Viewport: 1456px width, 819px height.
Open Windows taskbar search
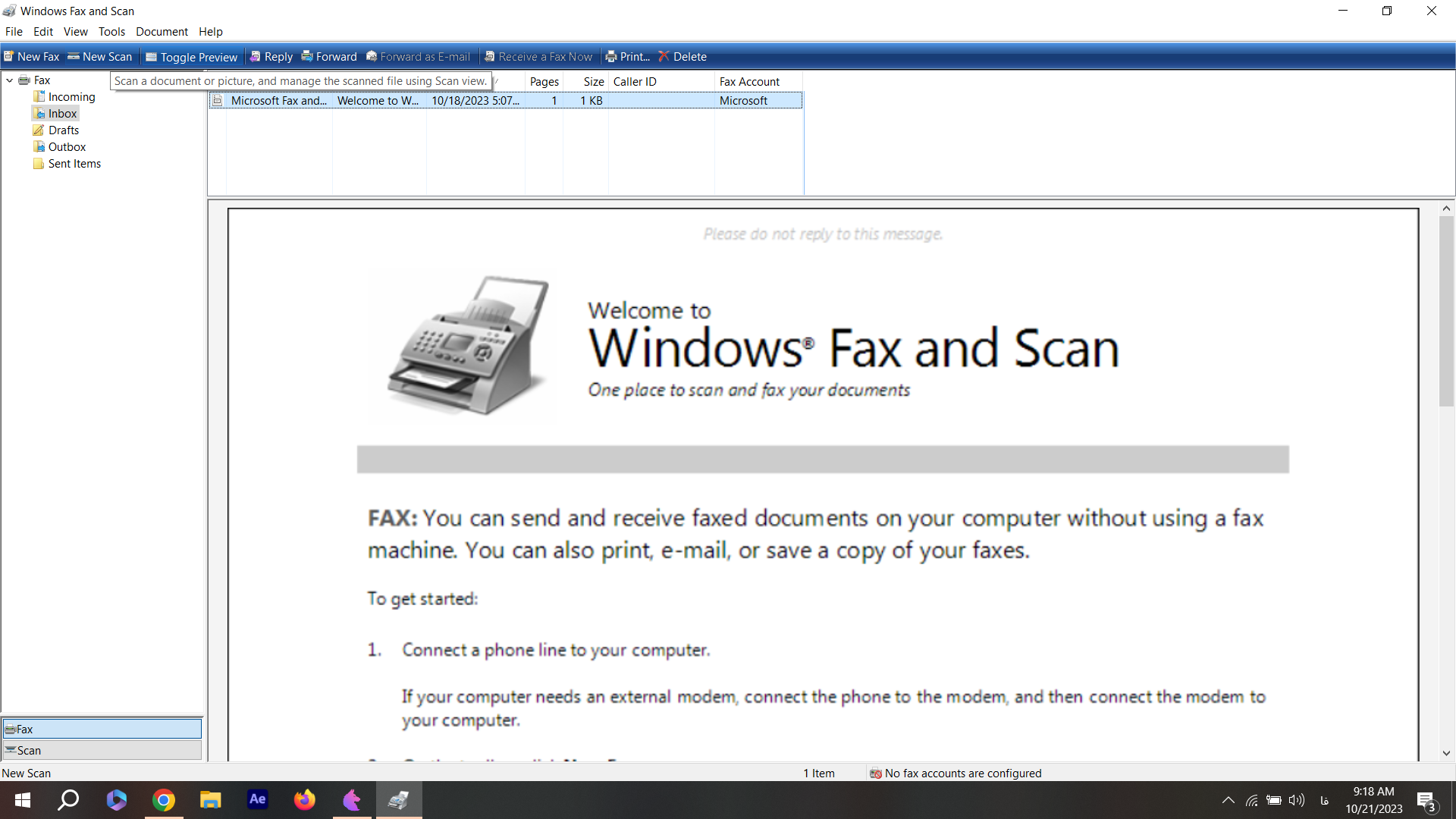(69, 800)
